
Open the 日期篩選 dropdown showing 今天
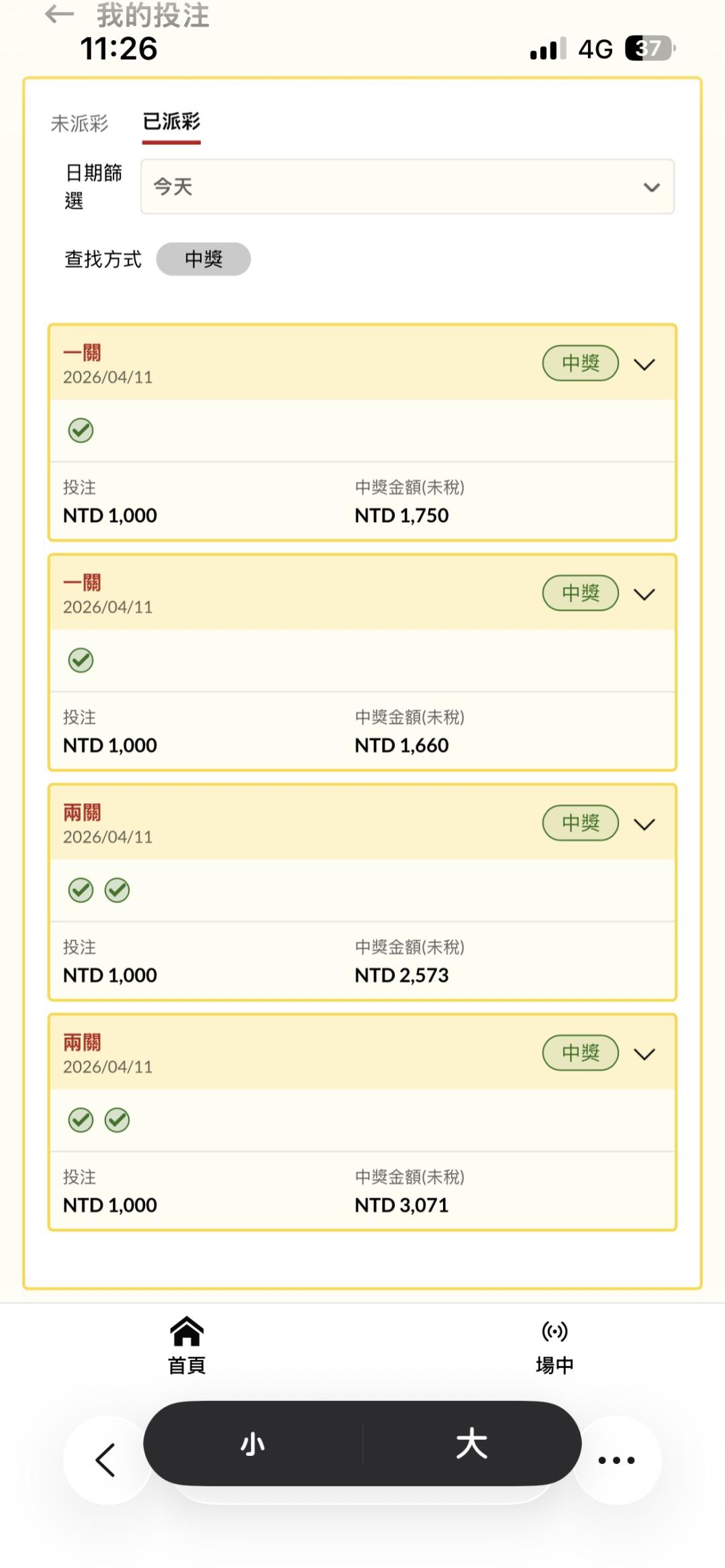[x=407, y=187]
